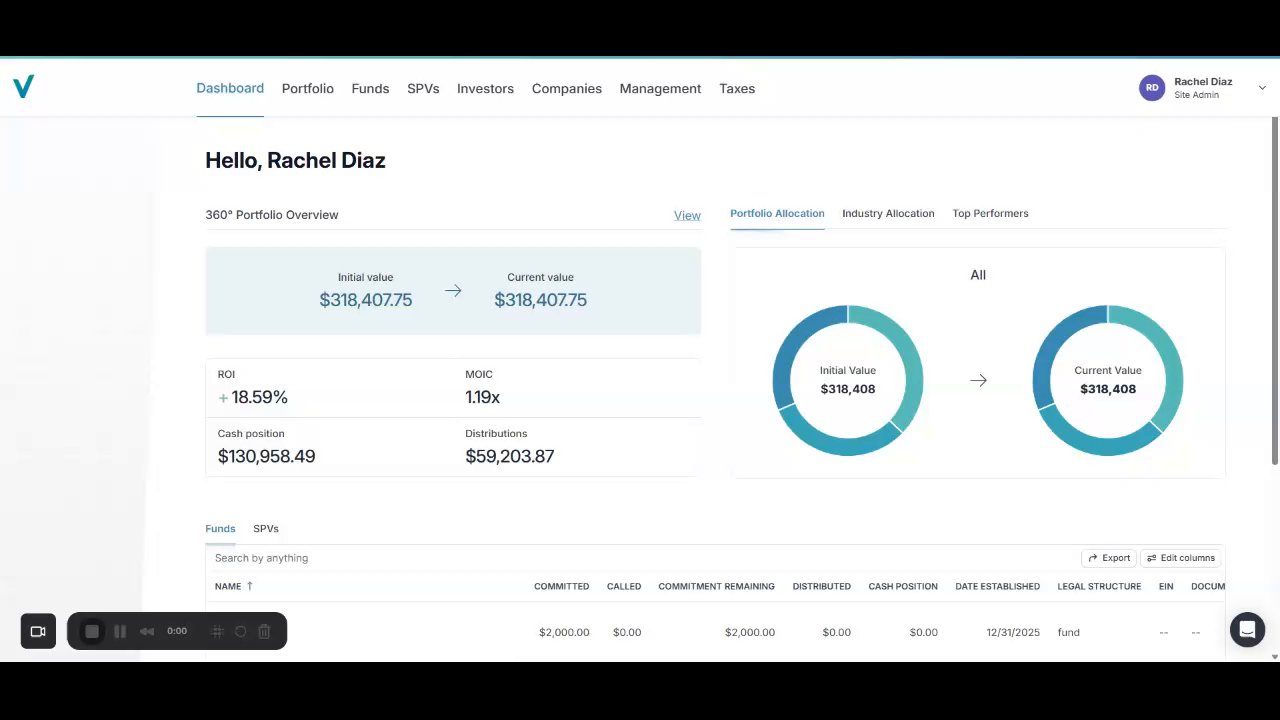This screenshot has height=720, width=1280.
Task: Click the Export button
Action: coord(1109,558)
